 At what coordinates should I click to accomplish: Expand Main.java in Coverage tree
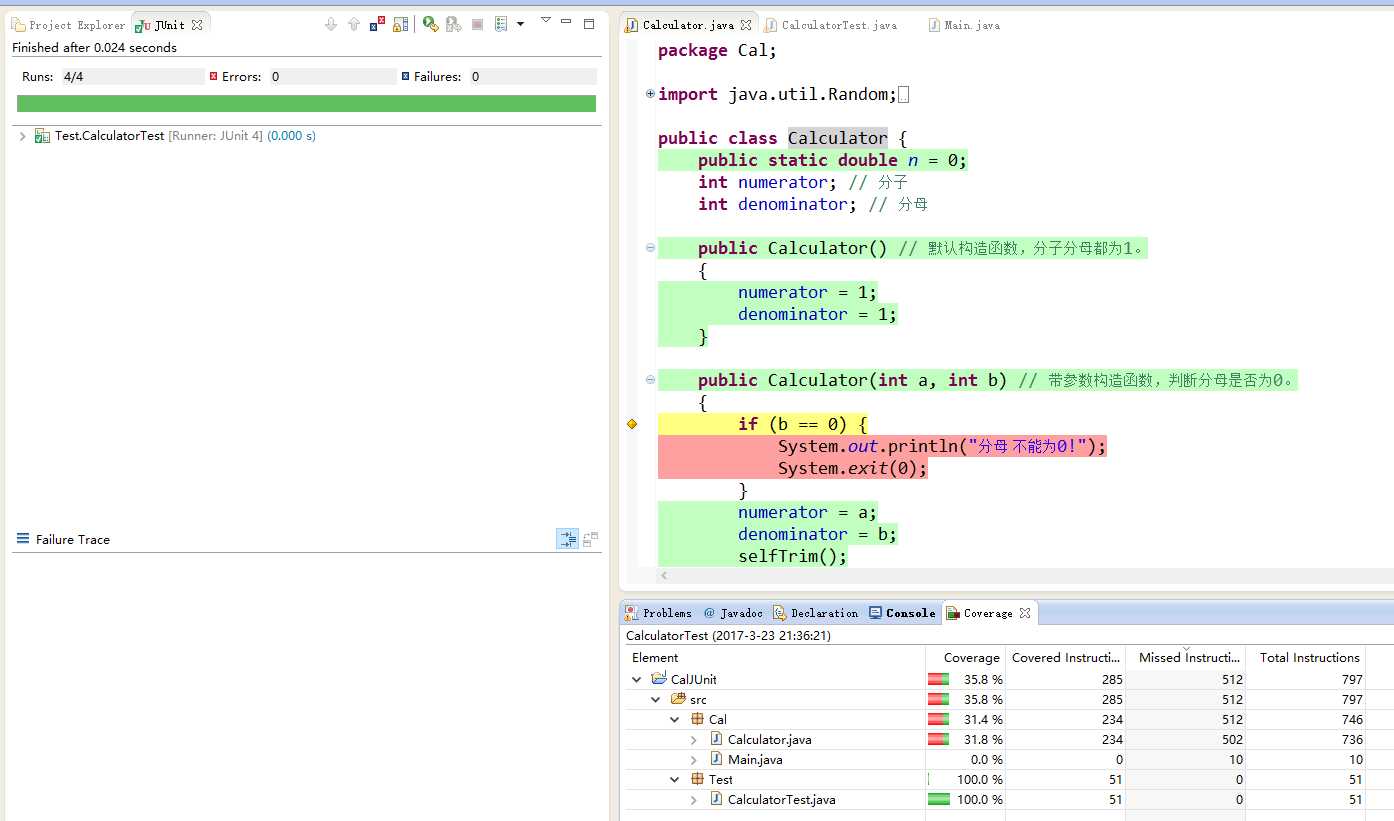click(694, 760)
